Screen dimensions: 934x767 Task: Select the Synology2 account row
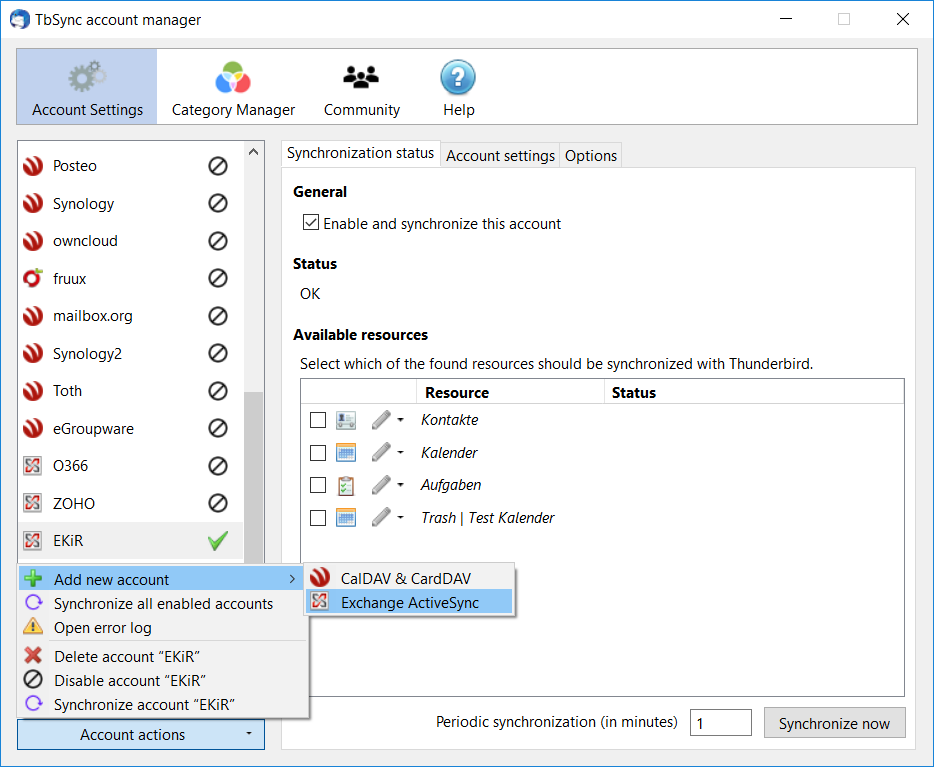click(x=131, y=353)
